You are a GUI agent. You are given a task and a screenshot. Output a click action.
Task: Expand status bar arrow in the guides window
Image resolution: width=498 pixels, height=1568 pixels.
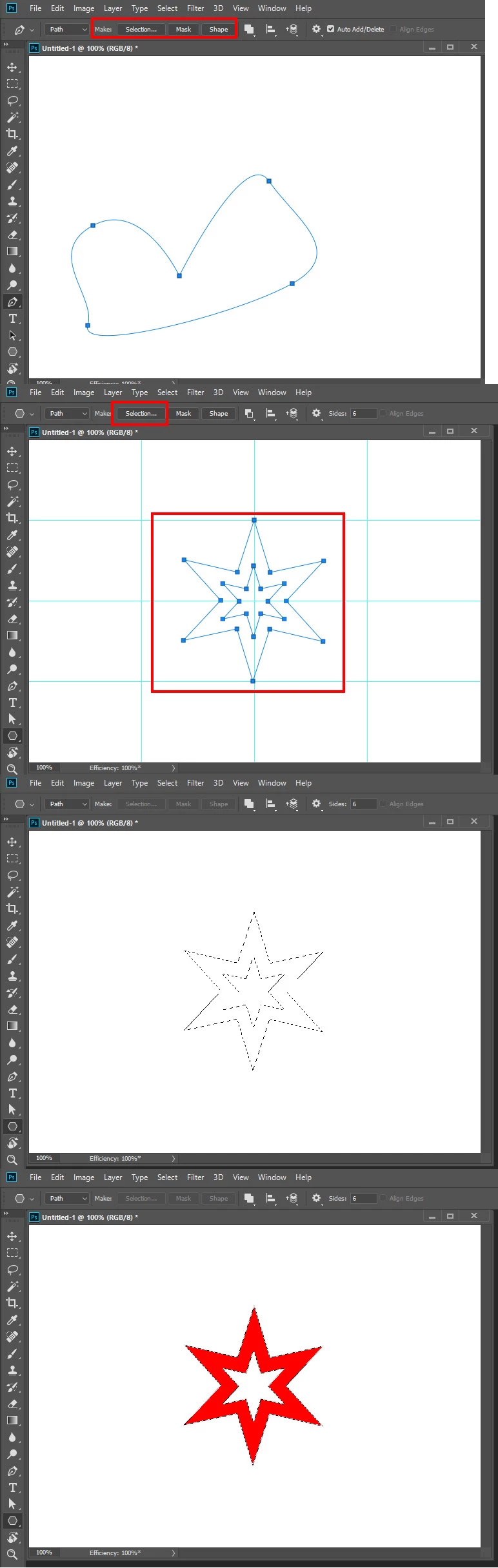174,768
